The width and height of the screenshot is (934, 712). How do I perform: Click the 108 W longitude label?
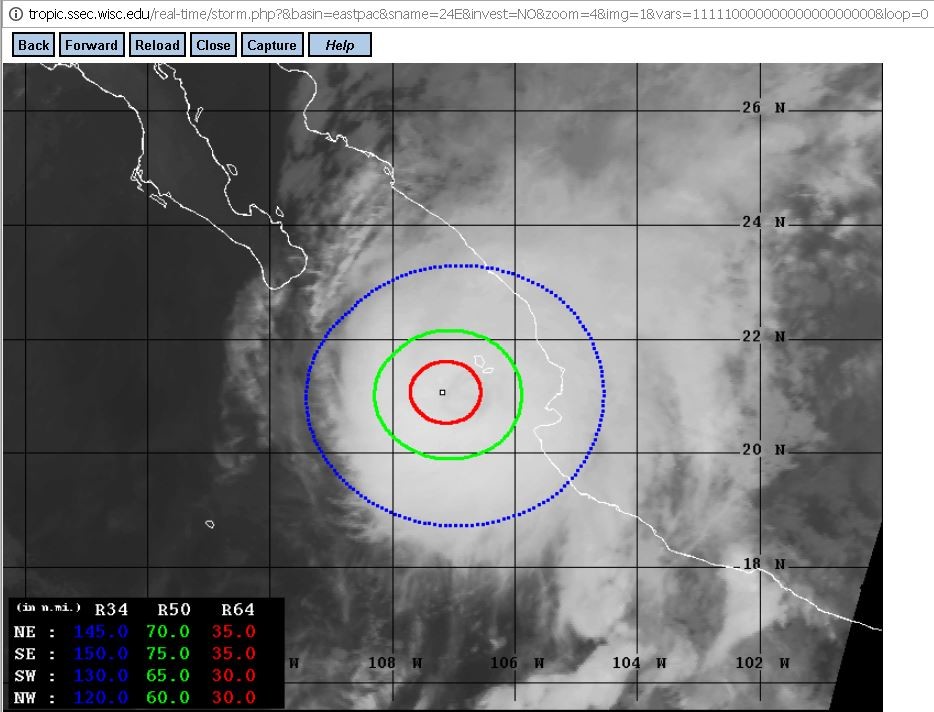click(x=396, y=663)
